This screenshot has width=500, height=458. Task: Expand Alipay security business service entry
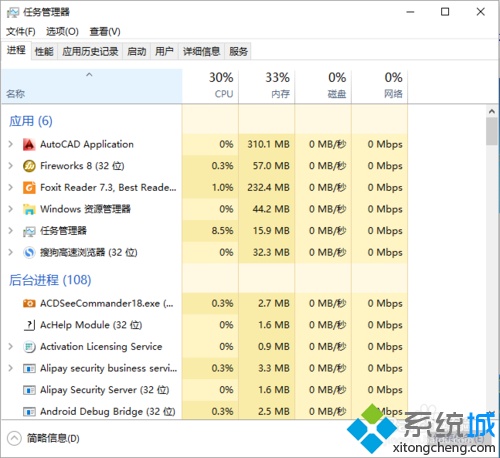pos(11,368)
